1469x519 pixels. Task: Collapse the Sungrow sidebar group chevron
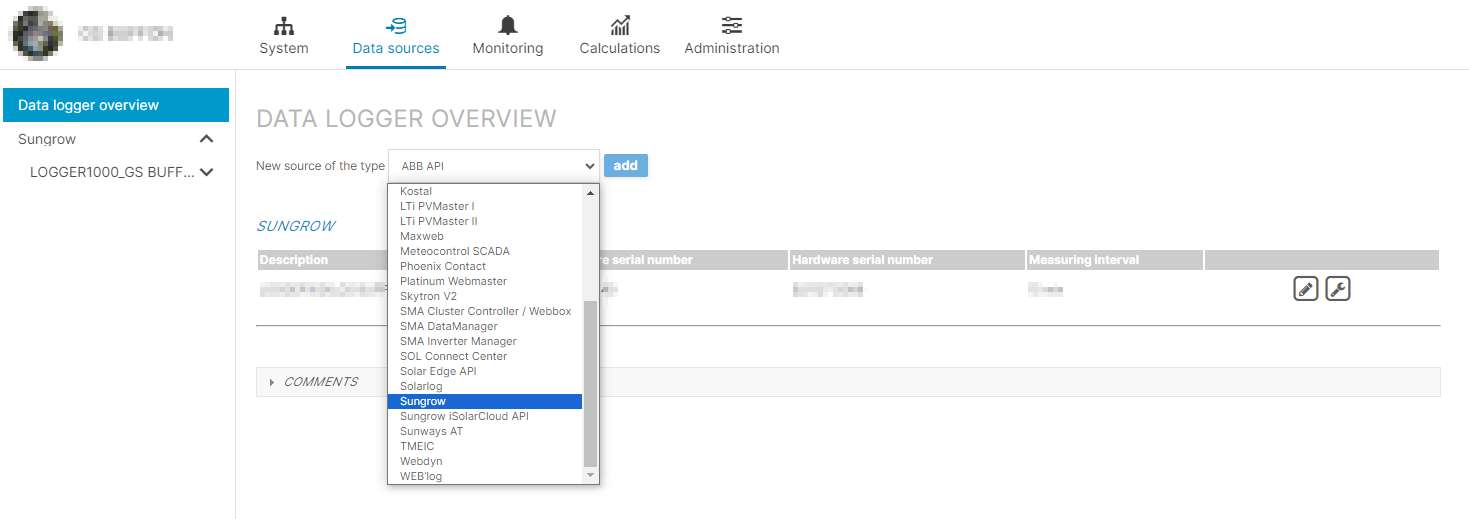click(207, 139)
